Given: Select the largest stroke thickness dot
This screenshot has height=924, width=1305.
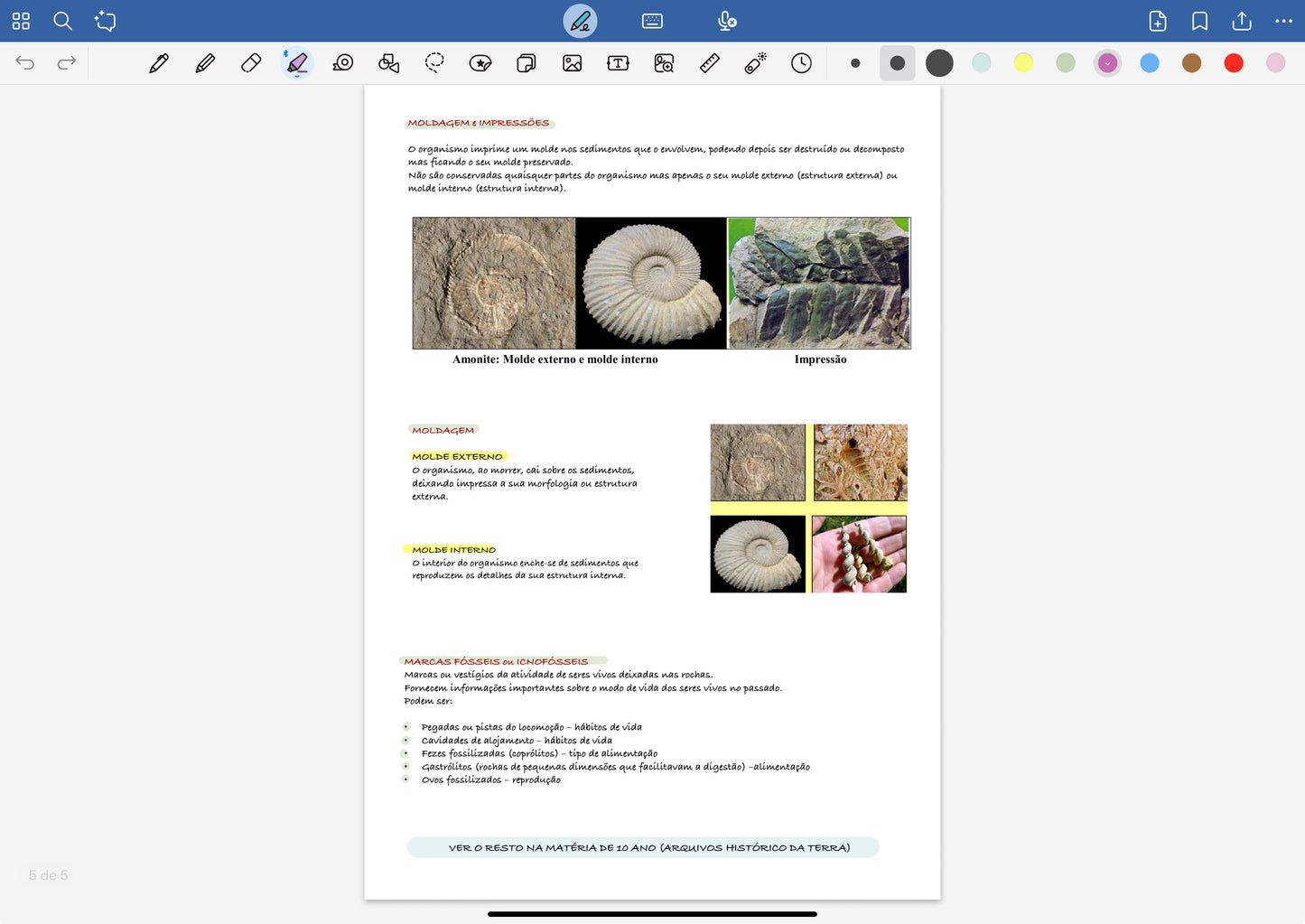Looking at the screenshot, I should pyautogui.click(x=939, y=63).
